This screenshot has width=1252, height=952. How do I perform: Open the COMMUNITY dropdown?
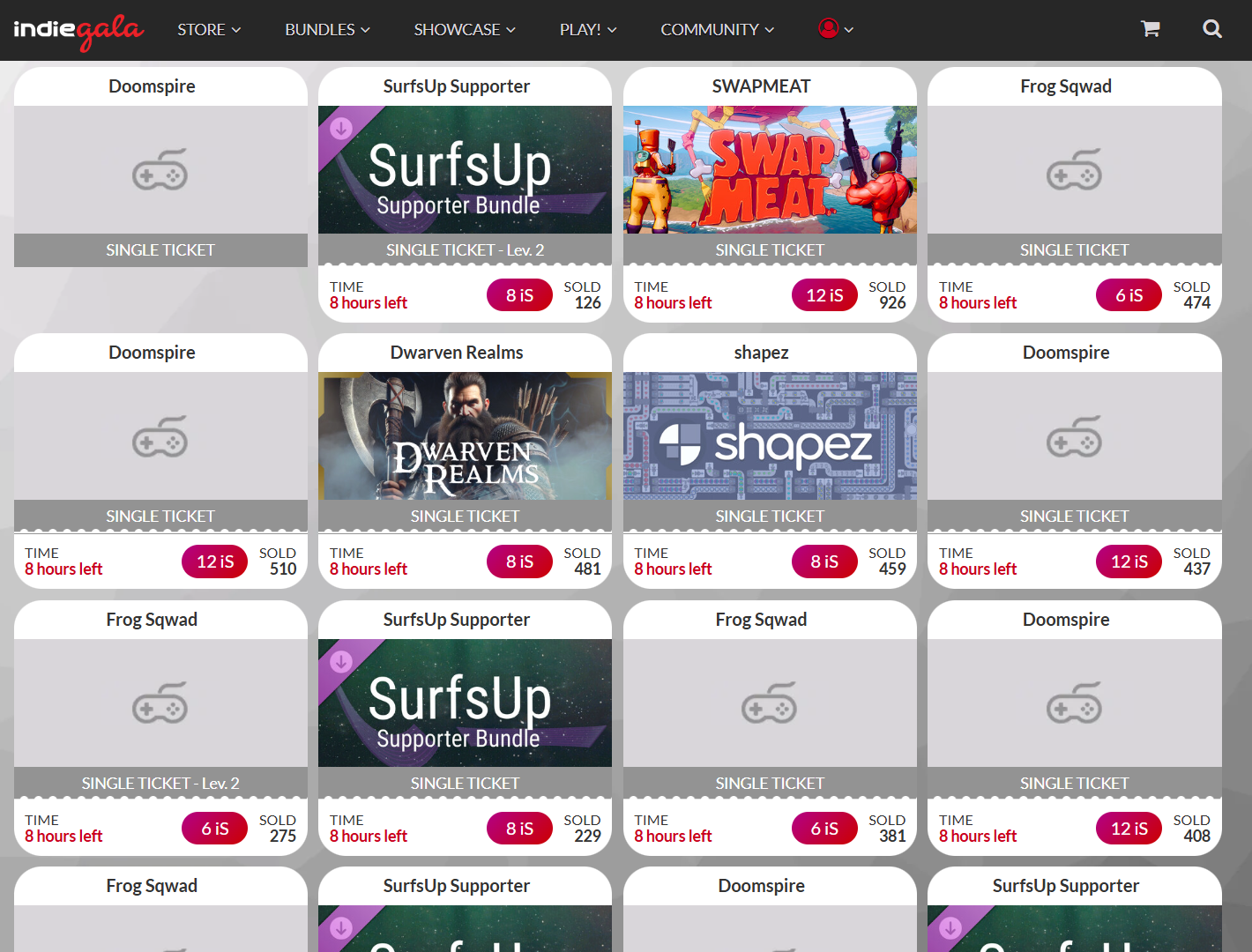(x=718, y=29)
